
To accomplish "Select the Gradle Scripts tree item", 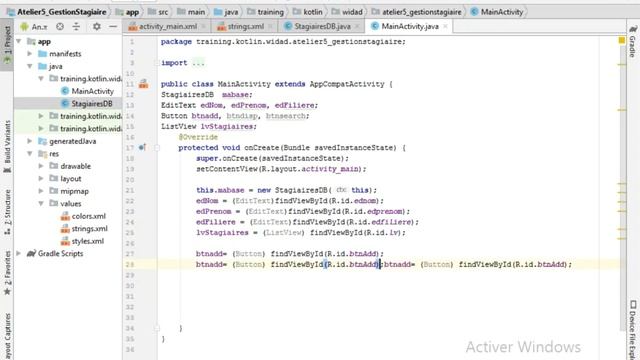I will 60,253.
